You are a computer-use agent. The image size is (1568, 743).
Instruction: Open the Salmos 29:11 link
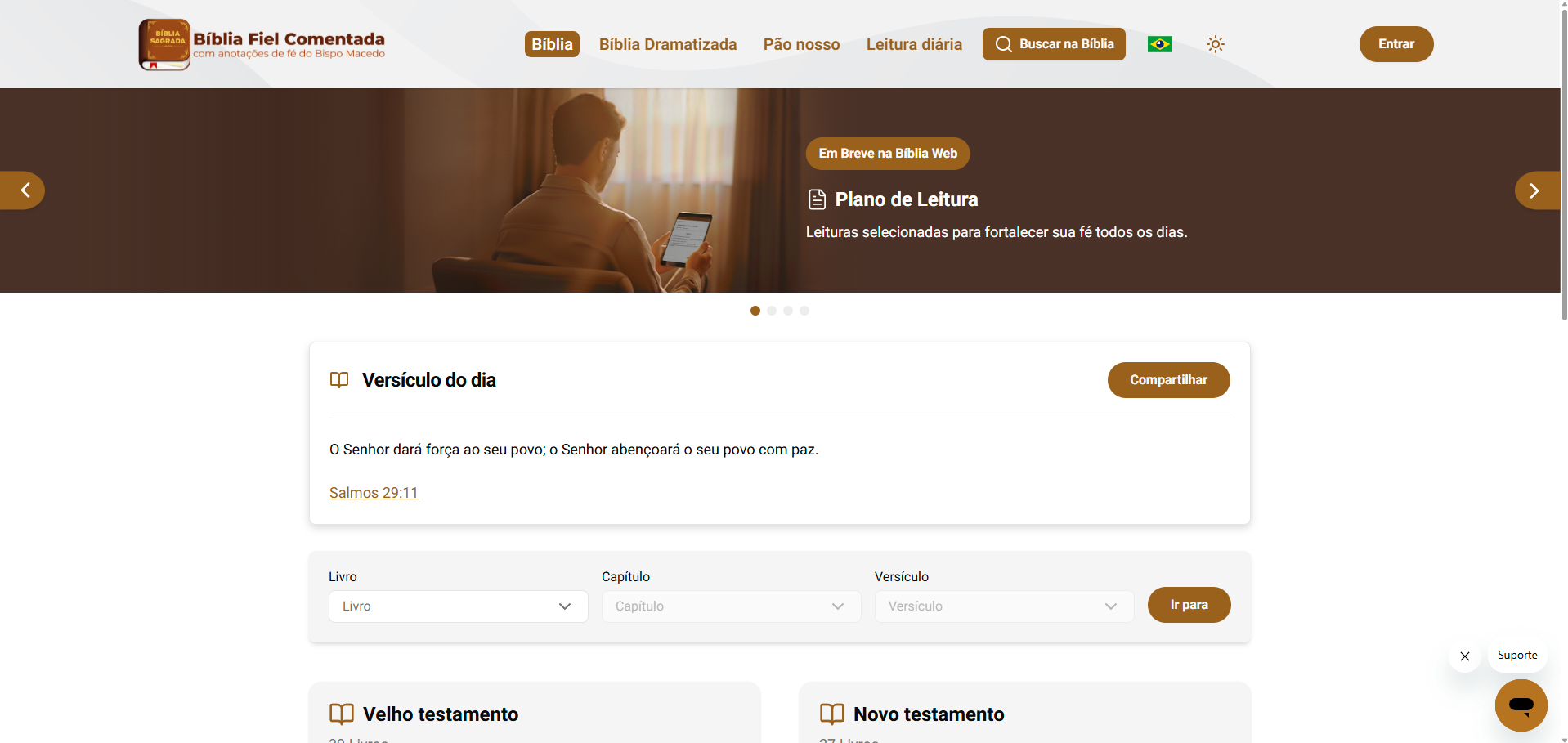click(374, 493)
